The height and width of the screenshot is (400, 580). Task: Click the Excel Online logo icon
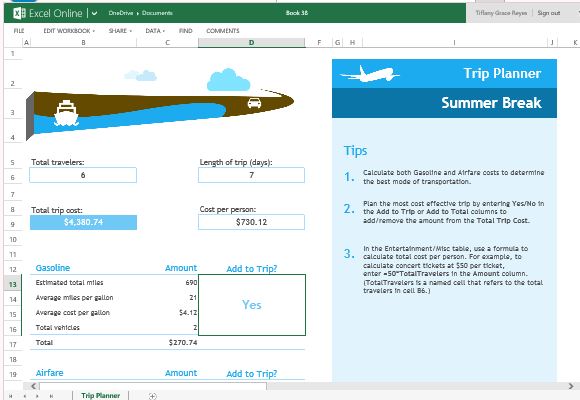click(x=19, y=13)
